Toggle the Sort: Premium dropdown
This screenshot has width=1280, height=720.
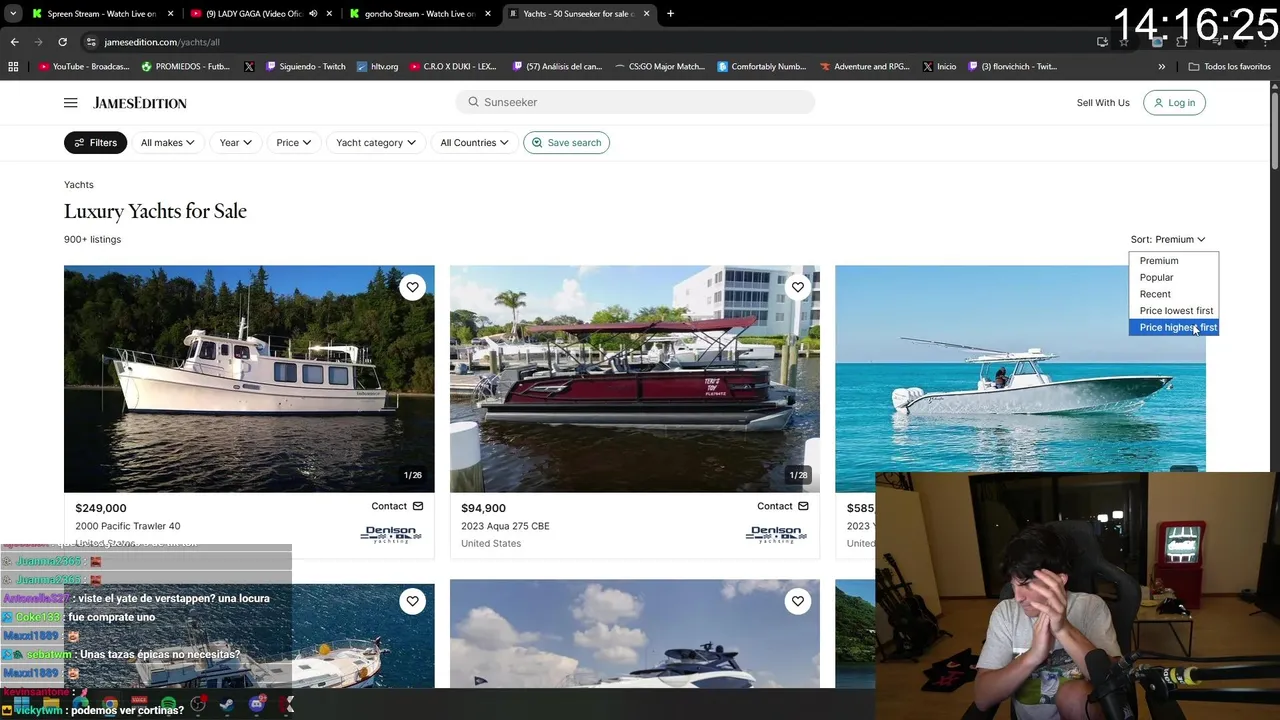click(1168, 240)
